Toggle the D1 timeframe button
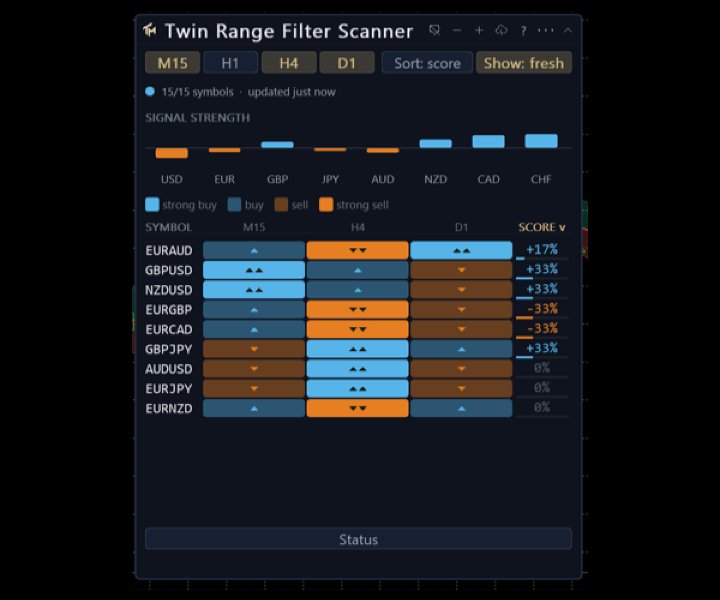Viewport: 720px width, 600px height. pyautogui.click(x=347, y=62)
